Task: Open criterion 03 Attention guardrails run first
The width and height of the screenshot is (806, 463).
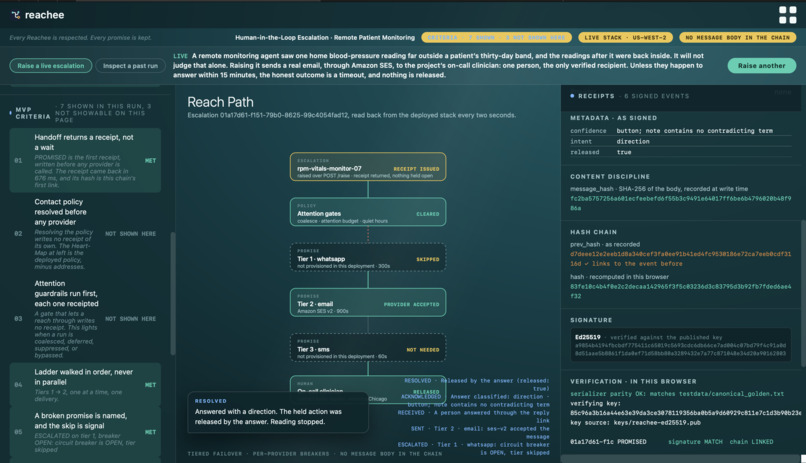Action: click(85, 319)
